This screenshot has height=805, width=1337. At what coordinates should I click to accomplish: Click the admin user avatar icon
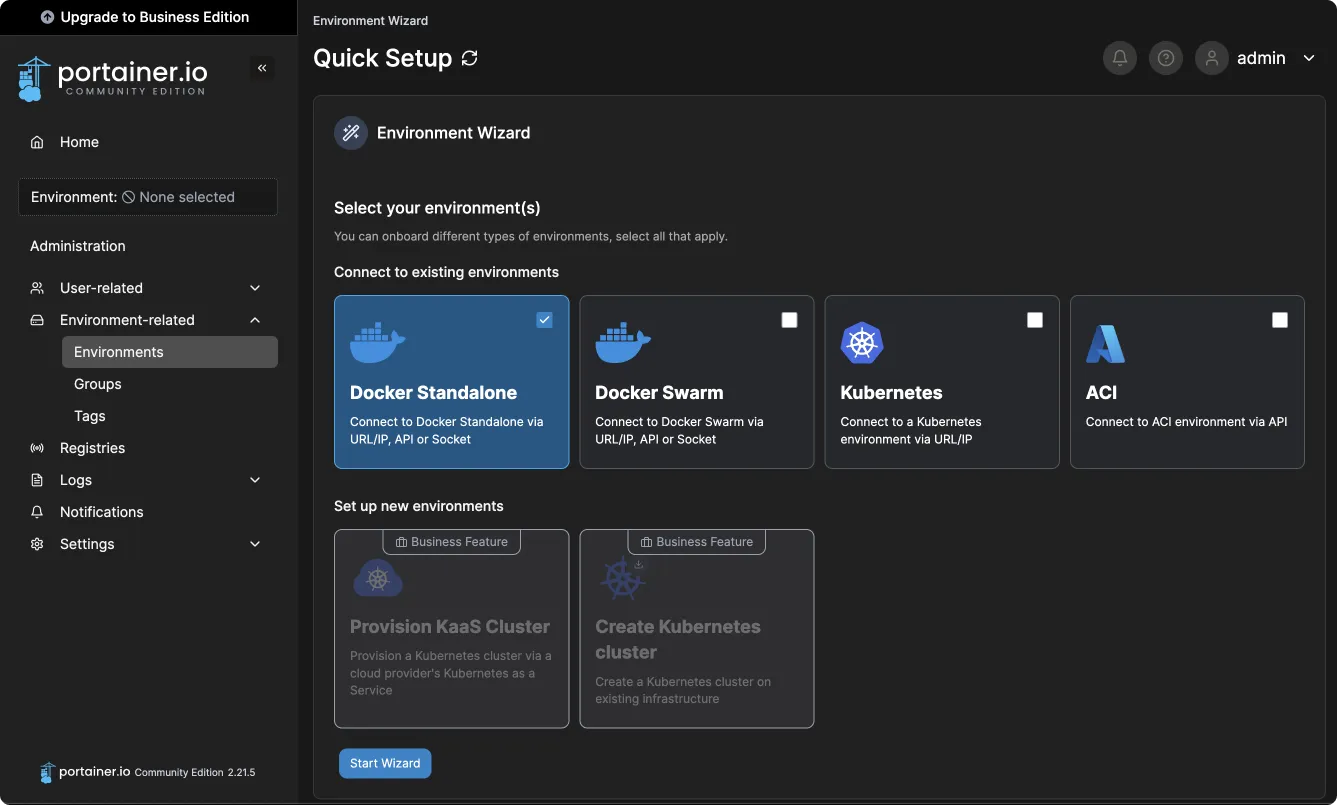[1212, 58]
